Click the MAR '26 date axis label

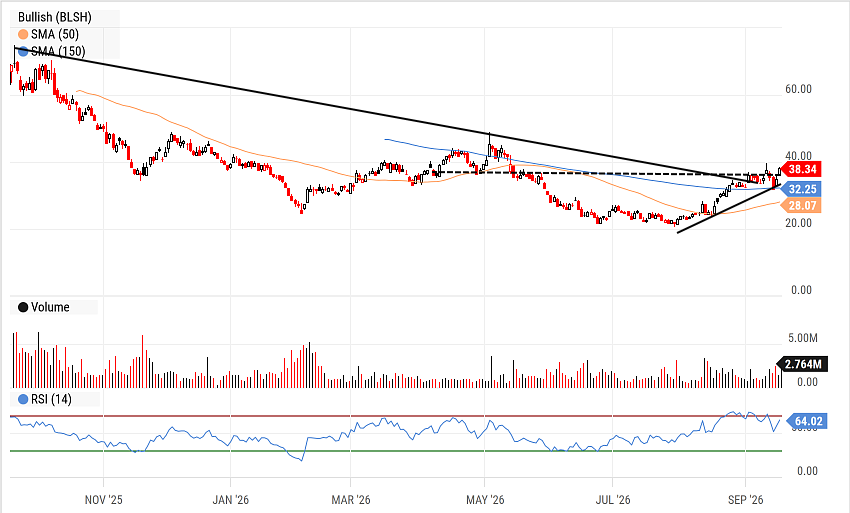(351, 499)
